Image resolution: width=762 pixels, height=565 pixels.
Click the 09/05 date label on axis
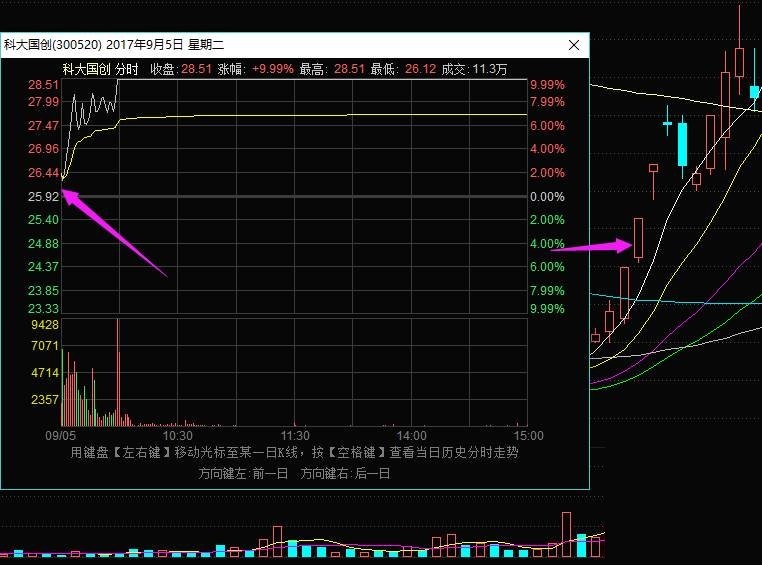61,436
